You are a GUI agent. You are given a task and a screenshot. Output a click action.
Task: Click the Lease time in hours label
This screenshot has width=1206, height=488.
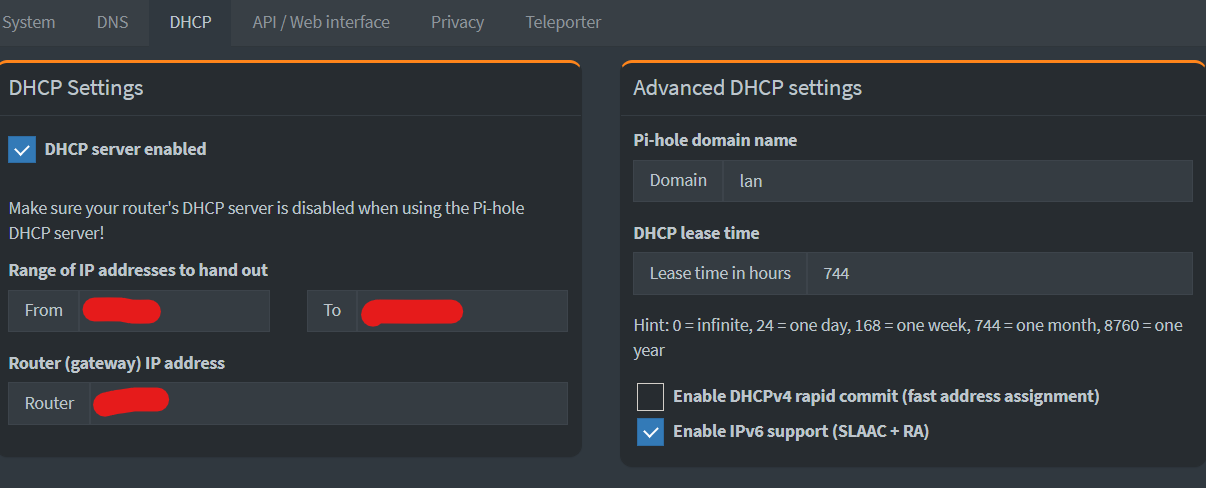point(720,273)
